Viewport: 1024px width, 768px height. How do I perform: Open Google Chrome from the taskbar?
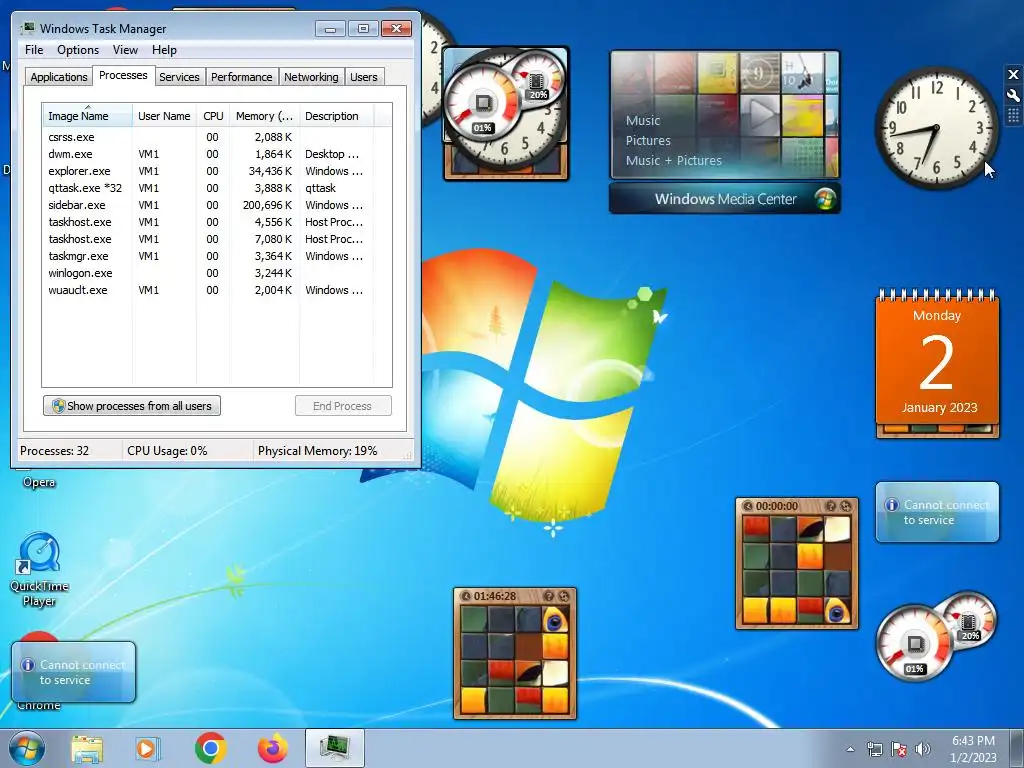click(210, 748)
